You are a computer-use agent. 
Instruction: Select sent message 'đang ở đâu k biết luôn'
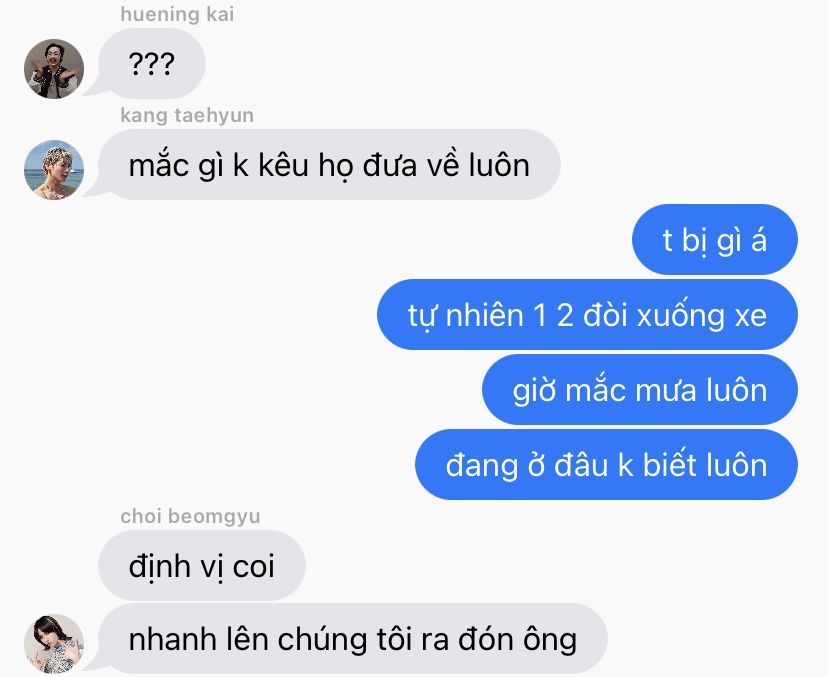(606, 465)
